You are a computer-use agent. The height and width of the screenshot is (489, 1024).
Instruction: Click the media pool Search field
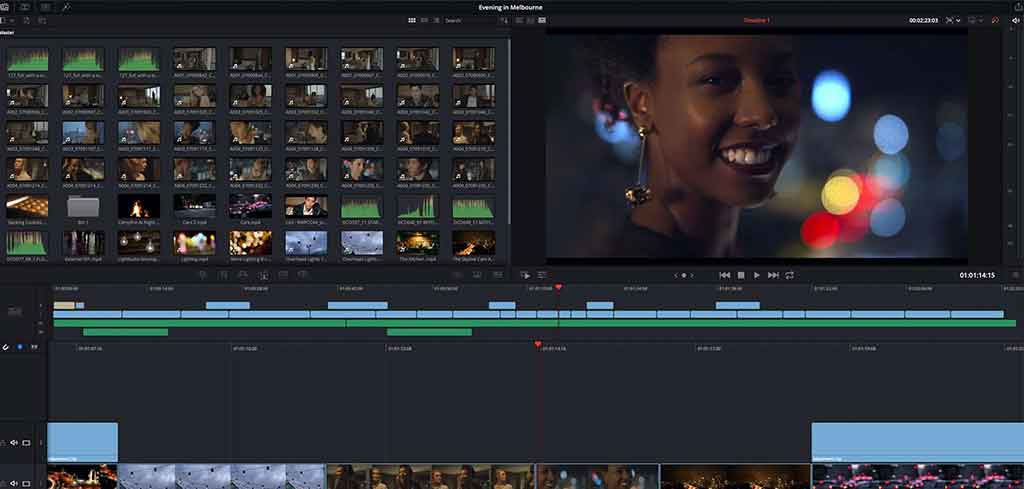coord(469,20)
